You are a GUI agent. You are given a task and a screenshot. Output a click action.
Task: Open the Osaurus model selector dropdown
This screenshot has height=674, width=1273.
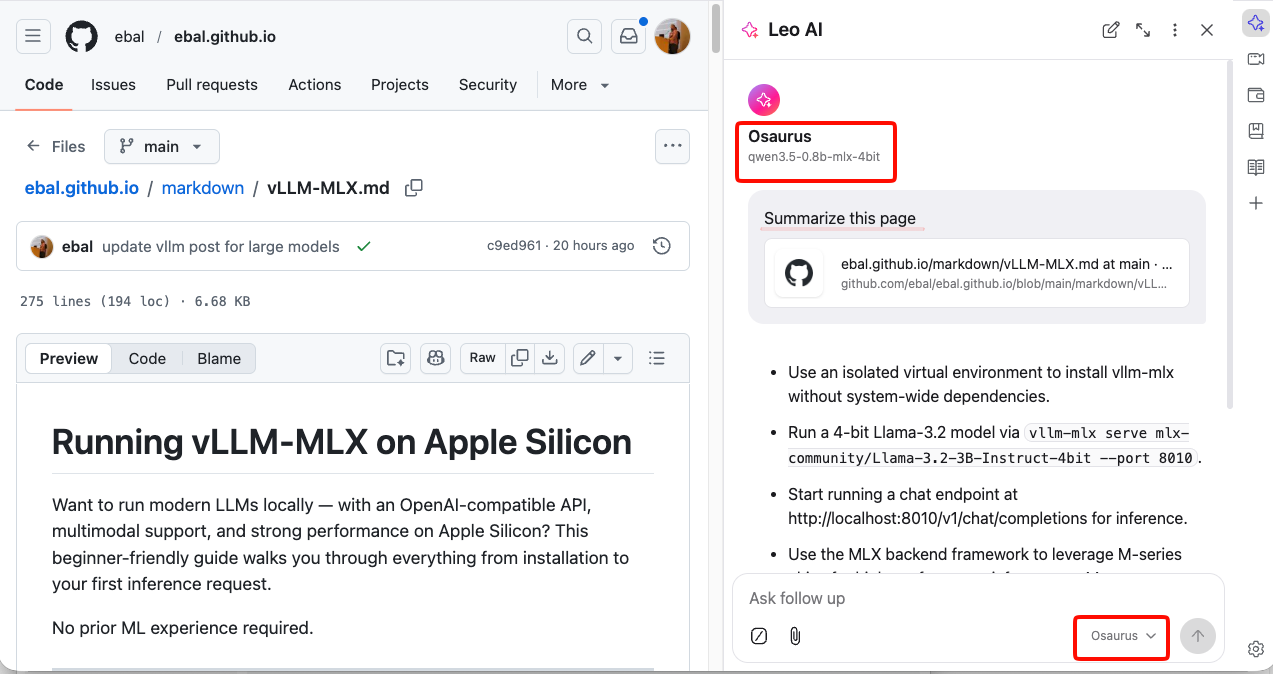tap(1123, 636)
